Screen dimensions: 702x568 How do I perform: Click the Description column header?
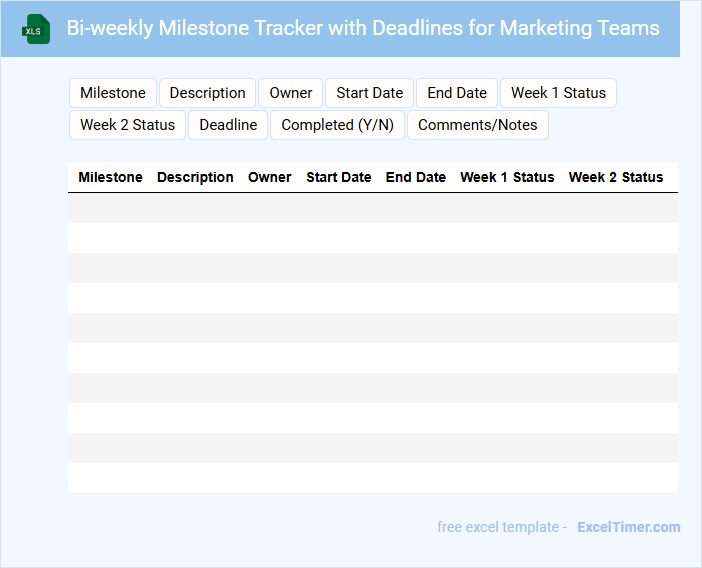coord(195,177)
